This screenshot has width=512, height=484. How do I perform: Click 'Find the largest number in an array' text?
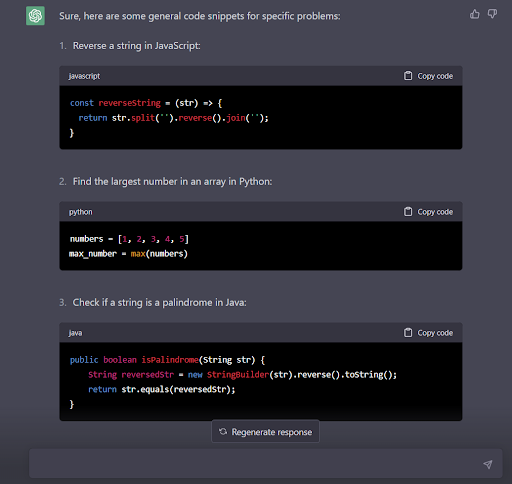pyautogui.click(x=148, y=182)
